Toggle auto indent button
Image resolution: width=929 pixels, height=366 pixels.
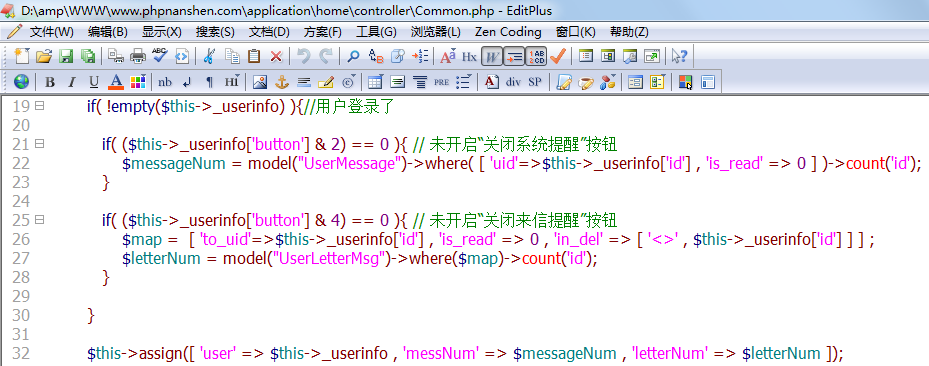pyautogui.click(x=514, y=56)
